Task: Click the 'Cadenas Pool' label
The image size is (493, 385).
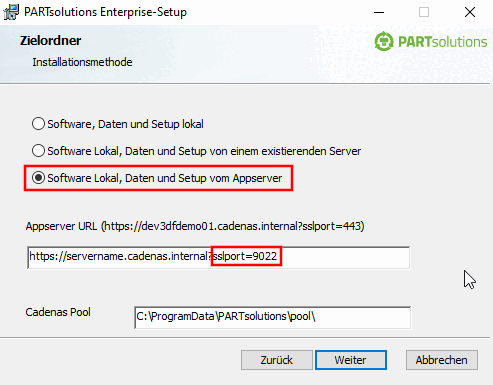Action: coord(58,312)
